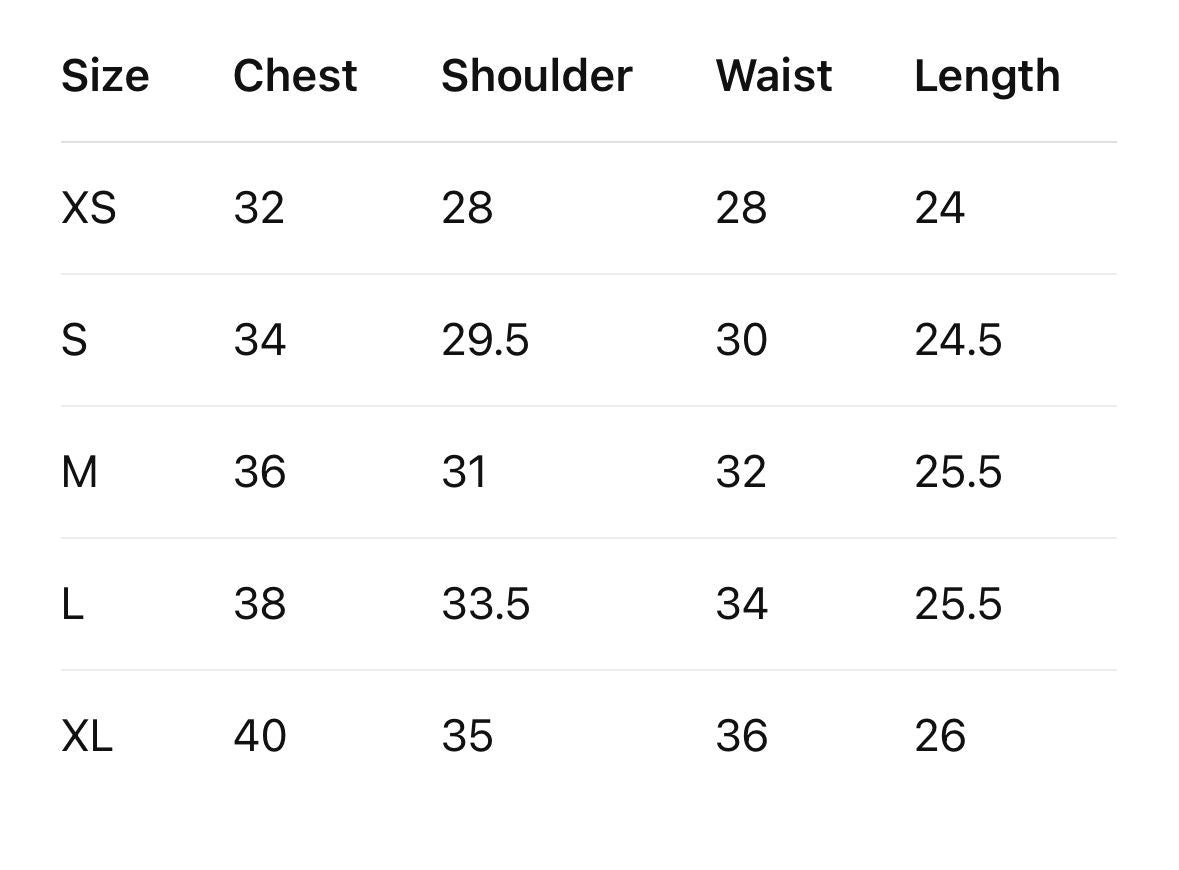This screenshot has width=1179, height=870.
Task: Select the XS size row label
Action: 89,208
